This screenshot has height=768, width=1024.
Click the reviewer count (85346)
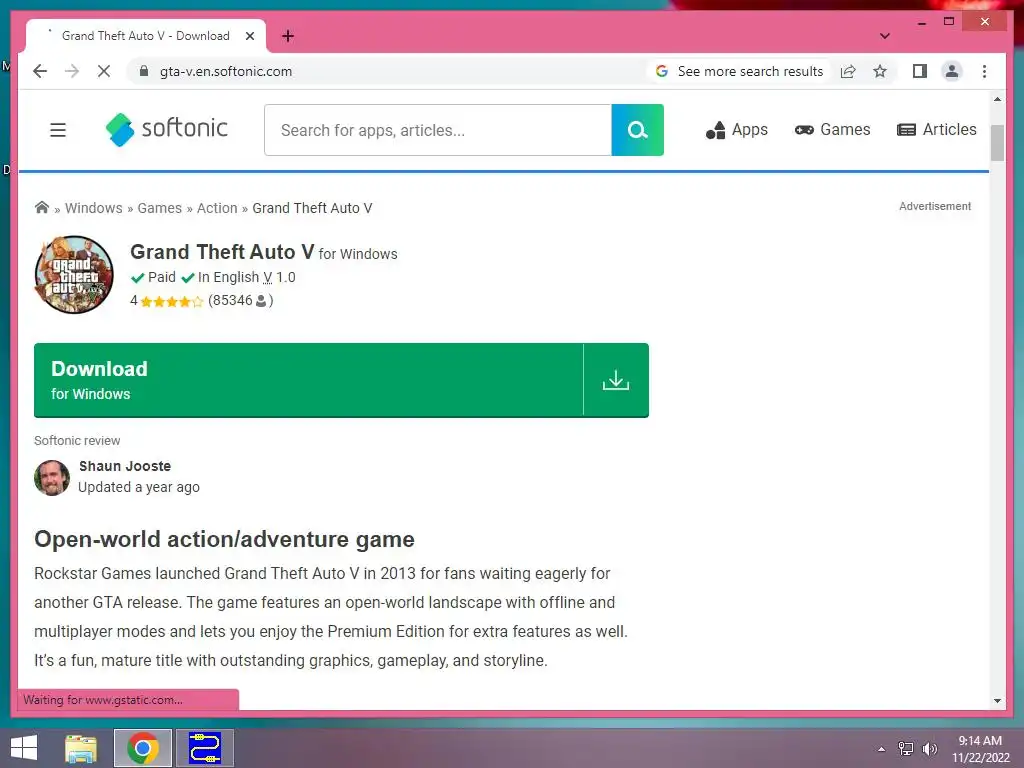point(240,300)
